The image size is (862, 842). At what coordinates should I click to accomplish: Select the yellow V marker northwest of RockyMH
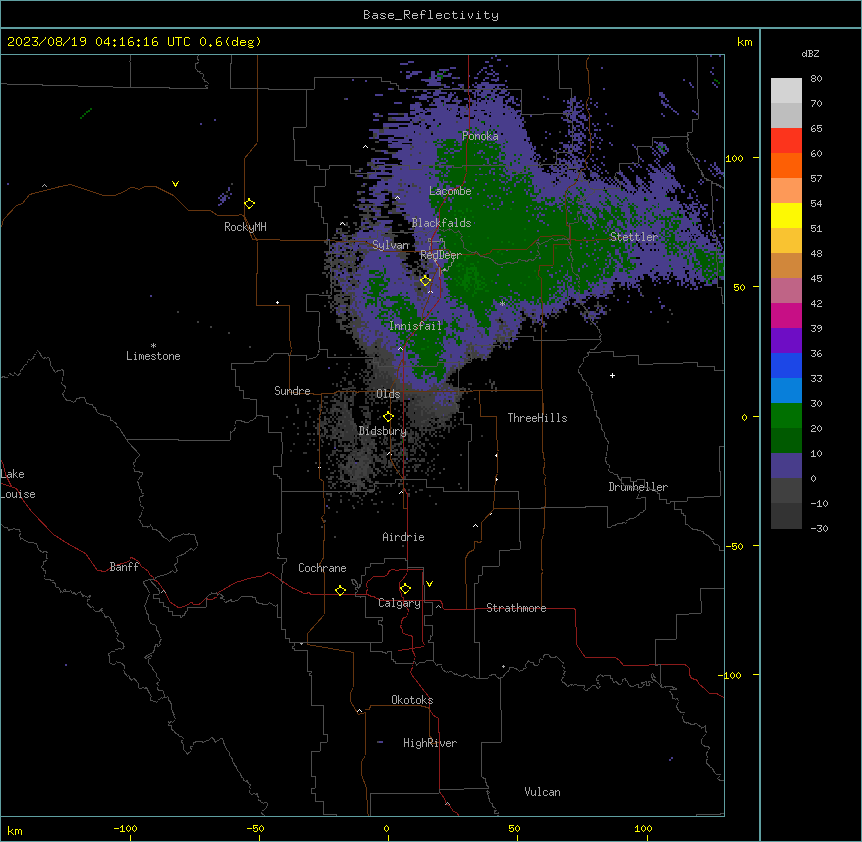[x=175, y=184]
